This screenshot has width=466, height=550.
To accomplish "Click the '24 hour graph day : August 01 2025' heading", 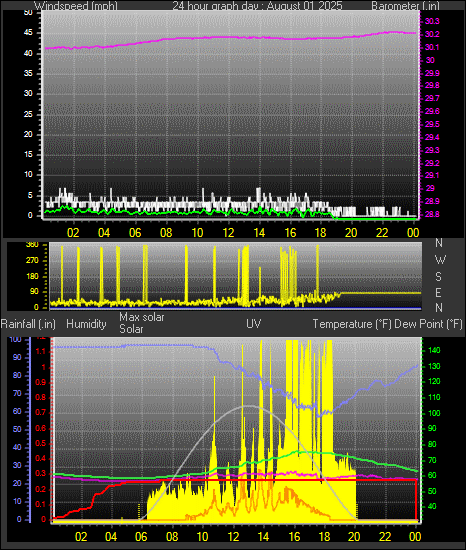I will point(257,5).
